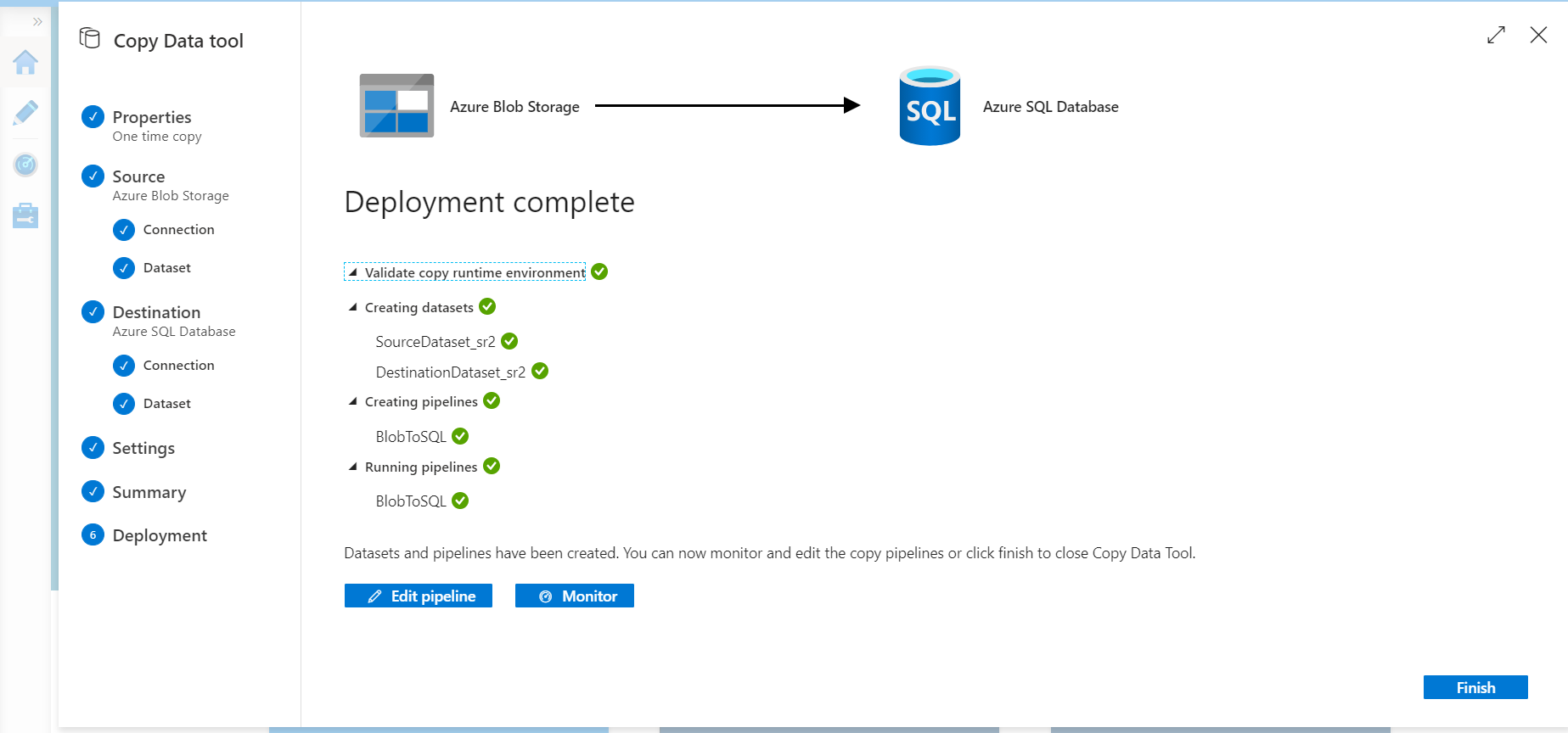Go to the Source step

pos(138,176)
